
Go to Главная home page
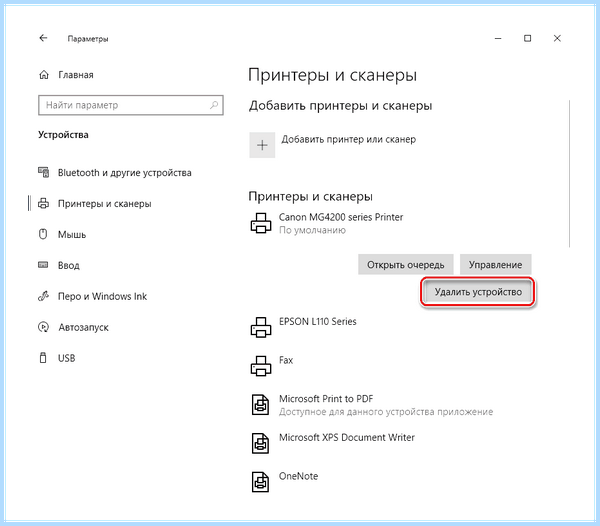(76, 75)
